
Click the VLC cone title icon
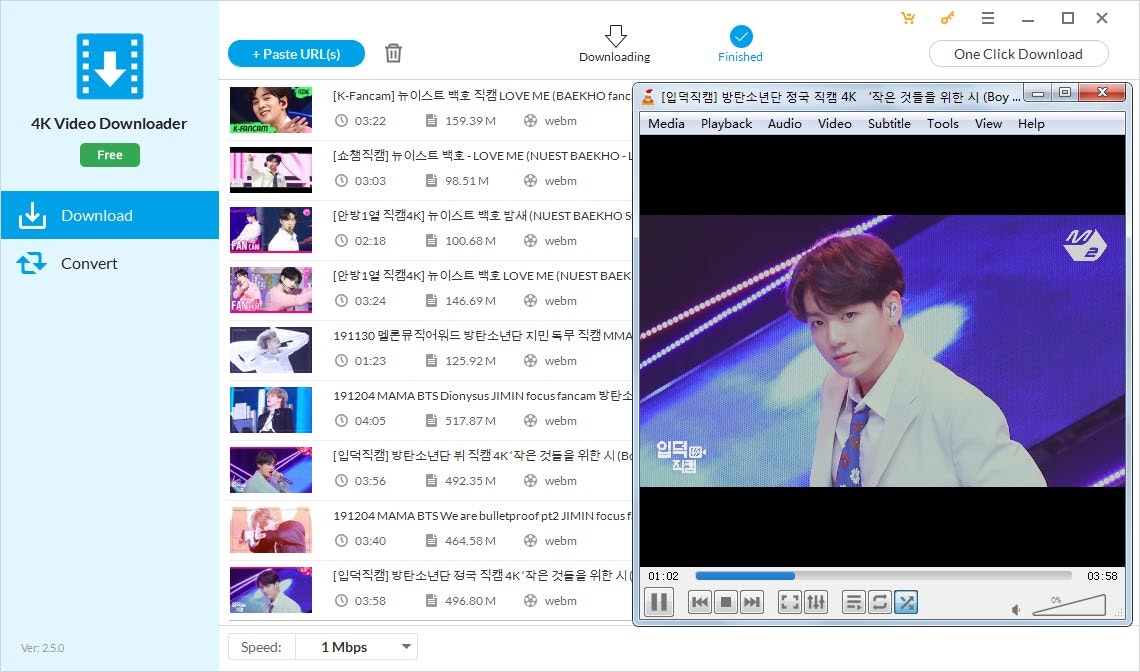(648, 96)
